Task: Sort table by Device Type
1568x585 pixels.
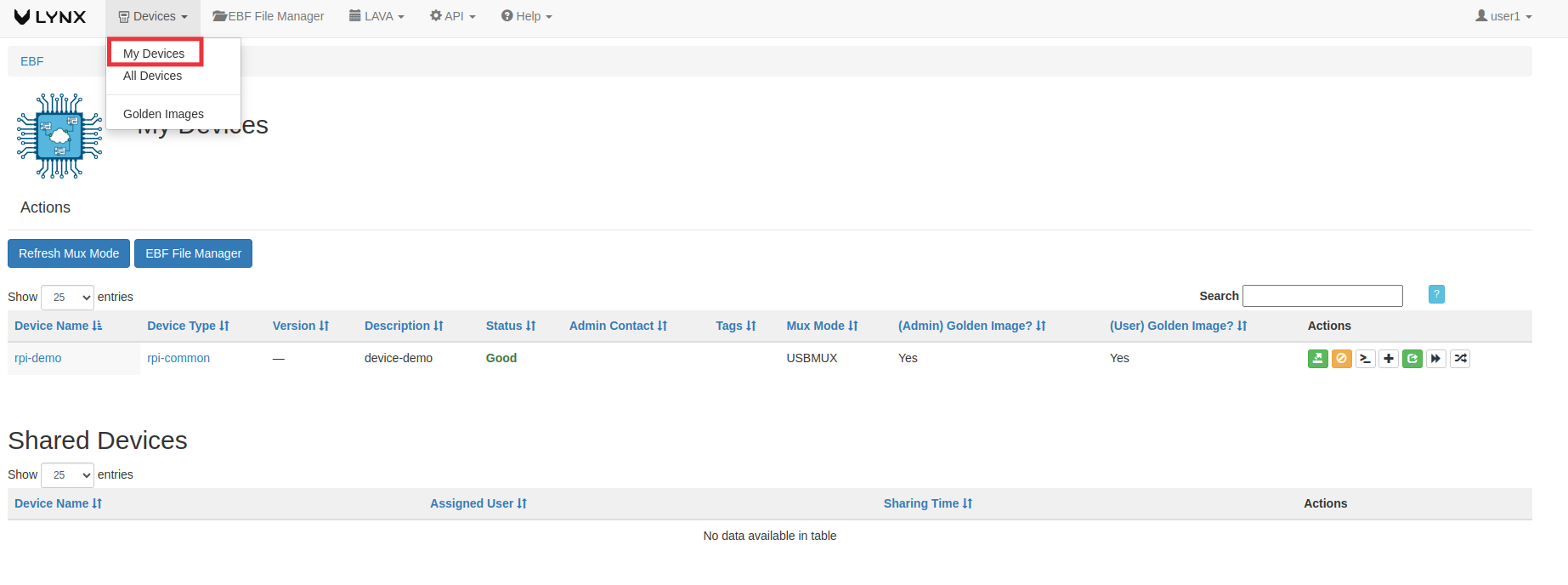Action: click(188, 326)
